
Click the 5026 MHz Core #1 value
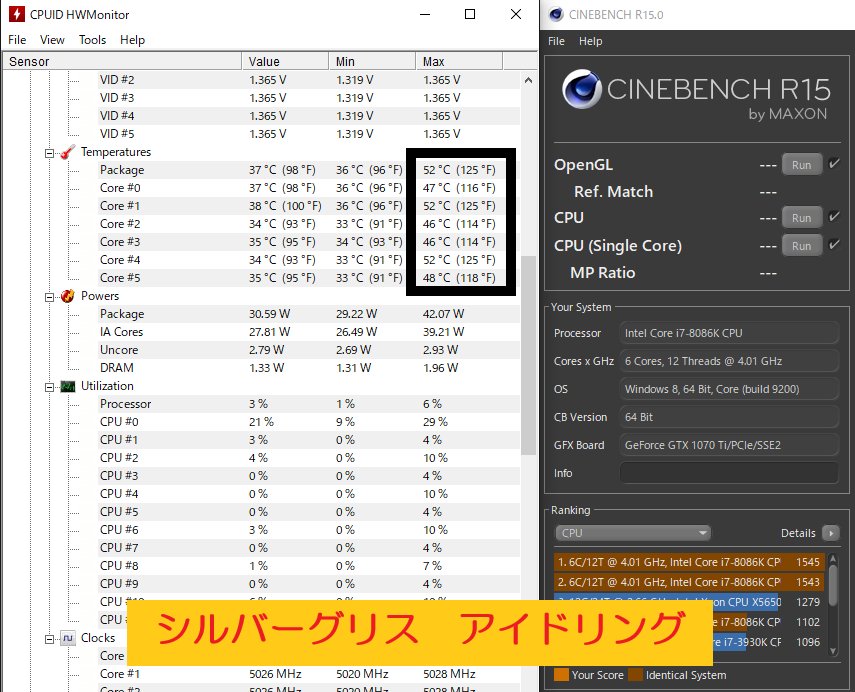coord(275,673)
